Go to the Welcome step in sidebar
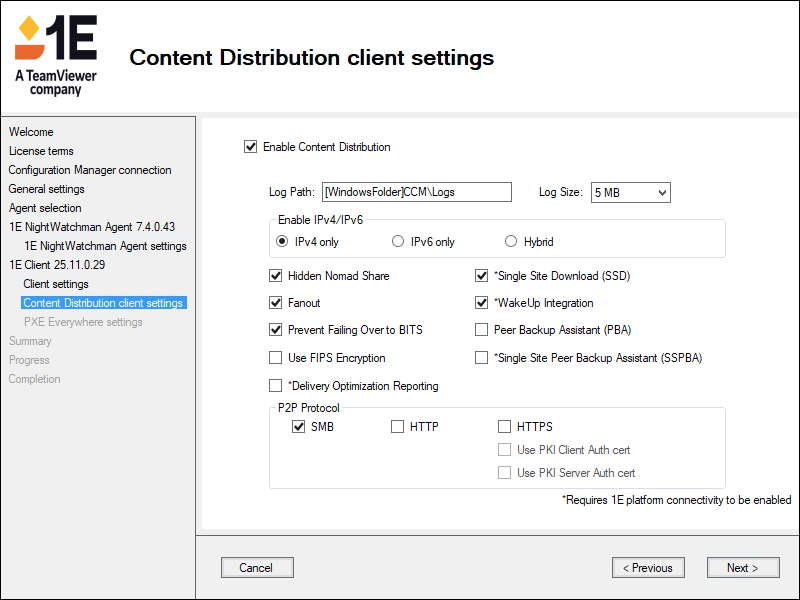This screenshot has height=600, width=800. click(31, 132)
